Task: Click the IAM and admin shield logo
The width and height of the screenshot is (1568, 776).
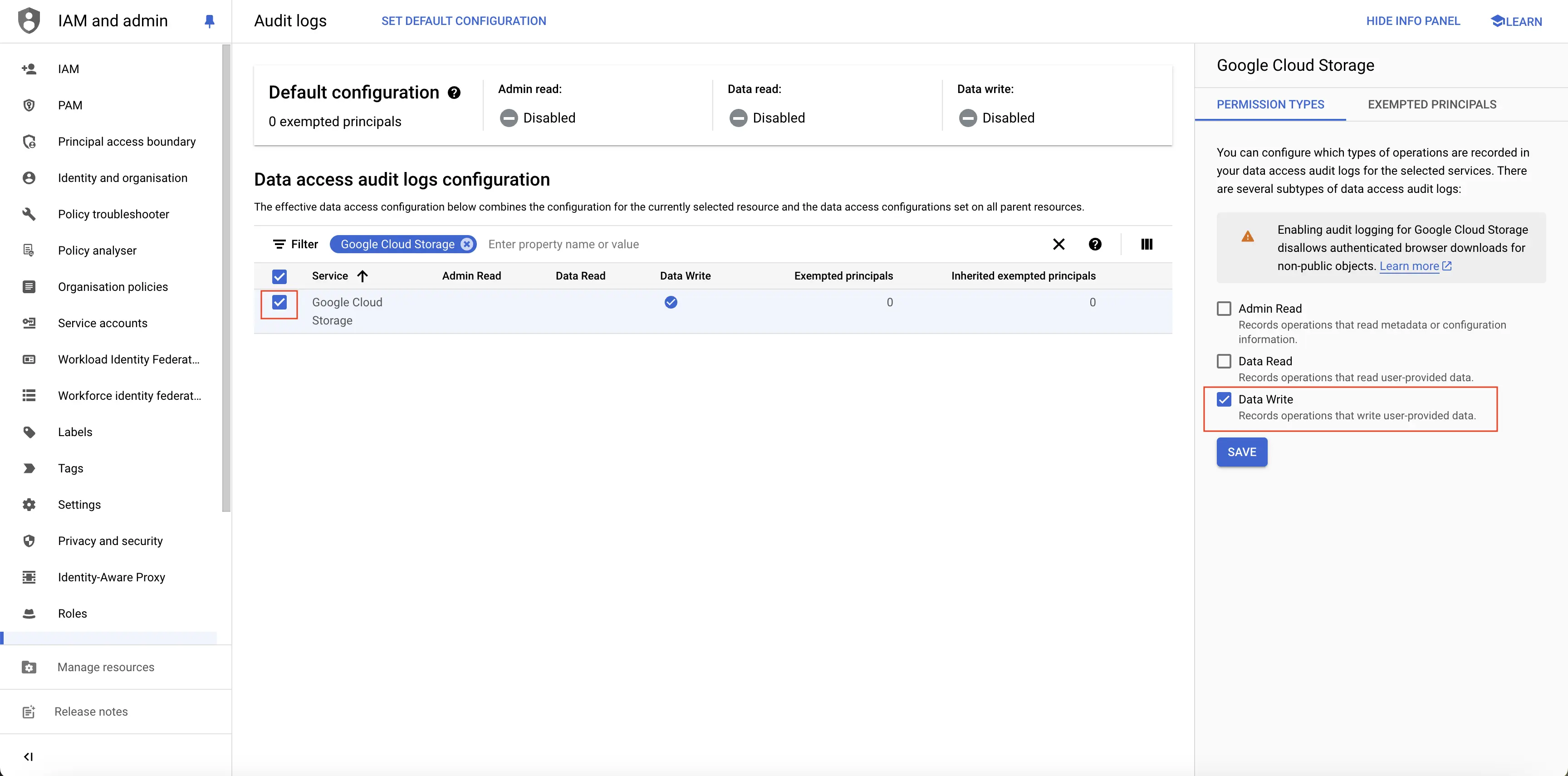Action: point(29,21)
